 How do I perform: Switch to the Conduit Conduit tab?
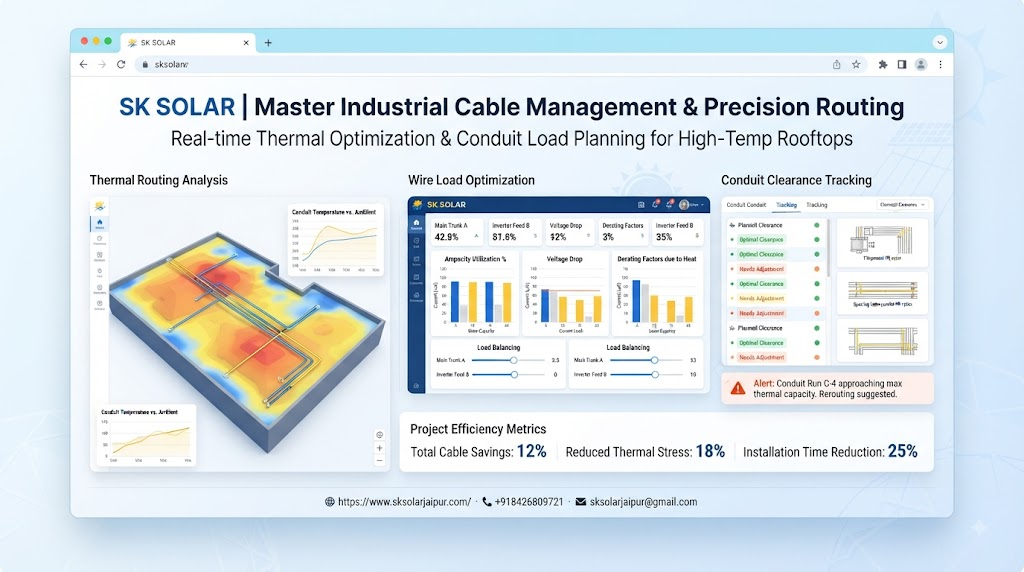coord(746,205)
